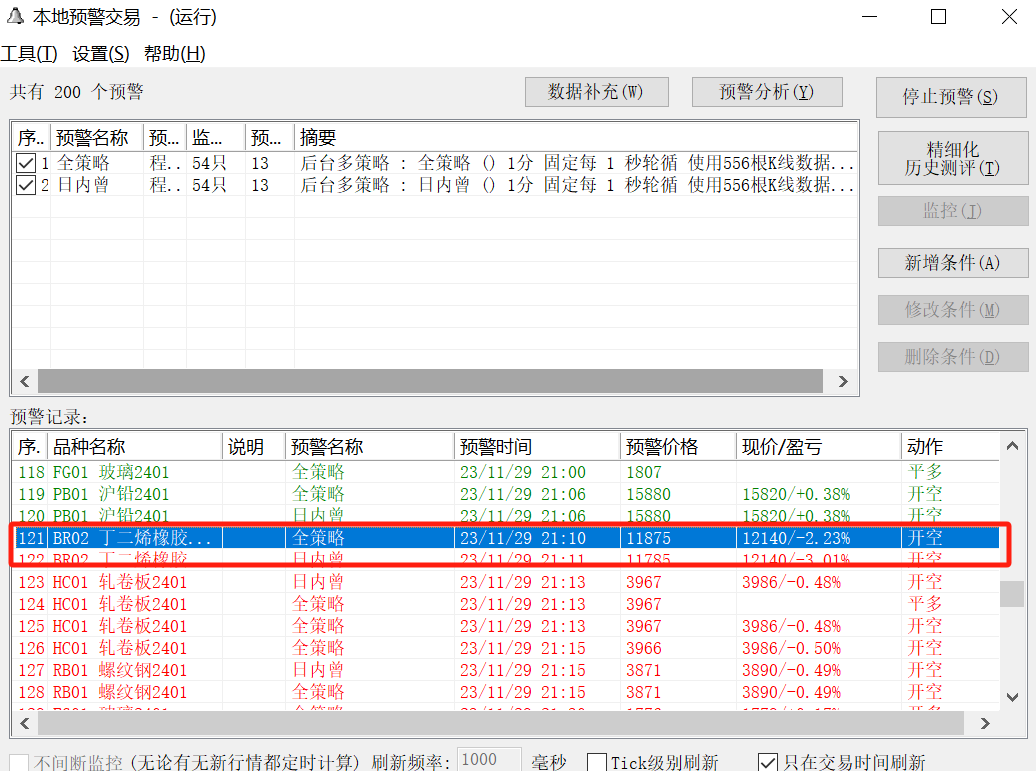Select record 128 RB01 螺纹钢2401

505,692
